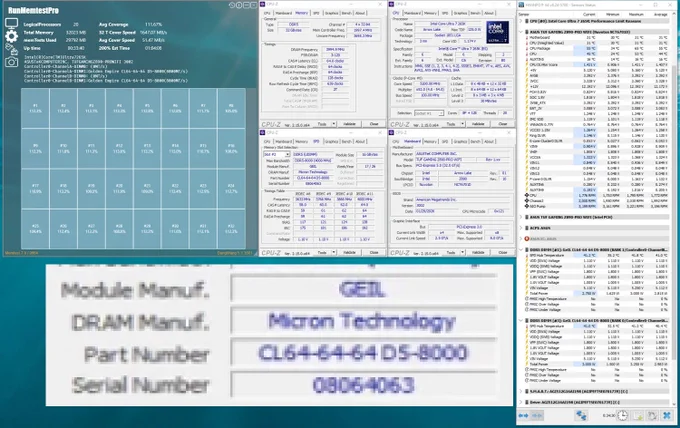Click the red ASUS EC sensor icon
This screenshot has width=680, height=428.
(526, 239)
